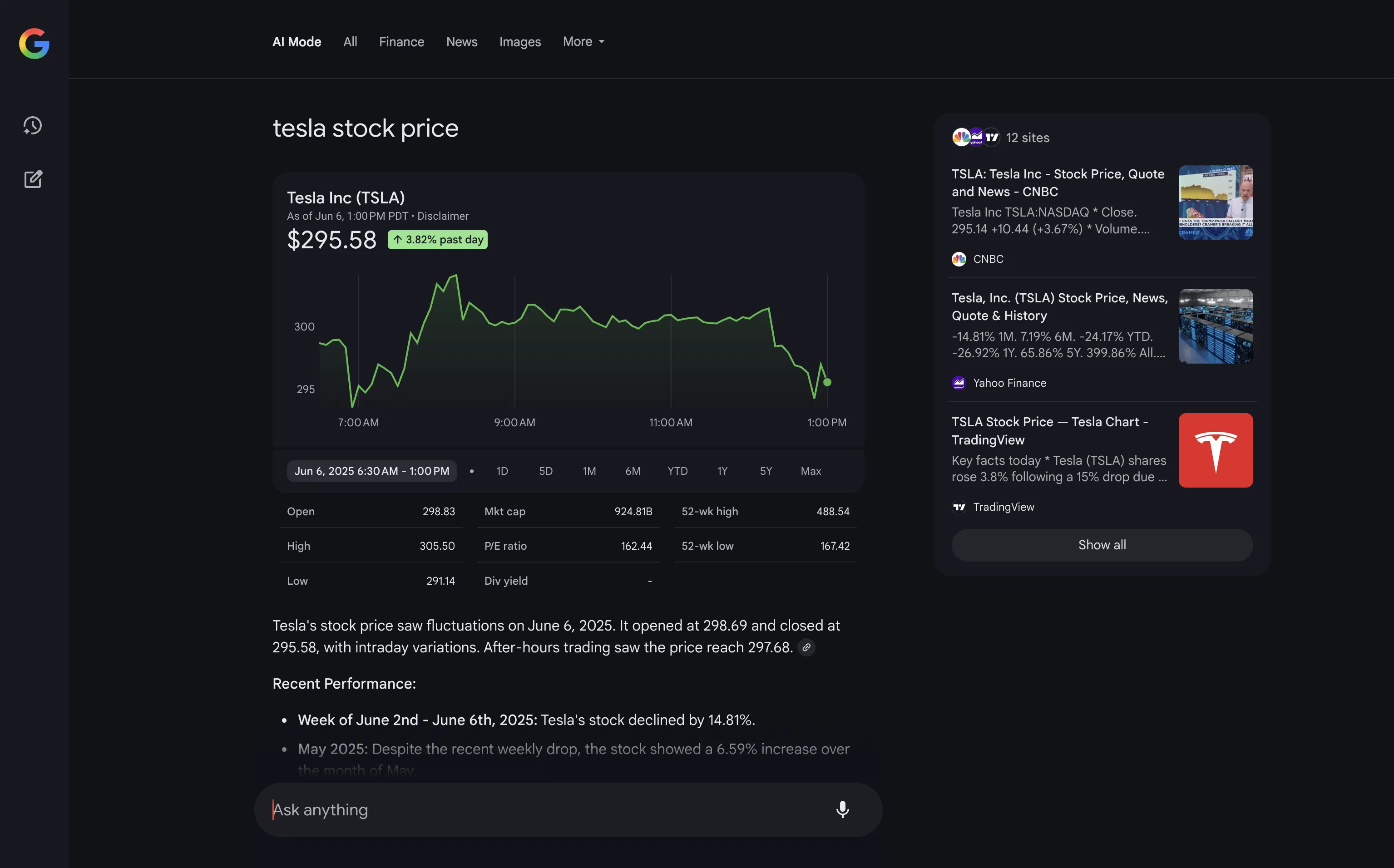Click the Google logo icon
Viewport: 1394px width, 868px height.
tap(34, 43)
